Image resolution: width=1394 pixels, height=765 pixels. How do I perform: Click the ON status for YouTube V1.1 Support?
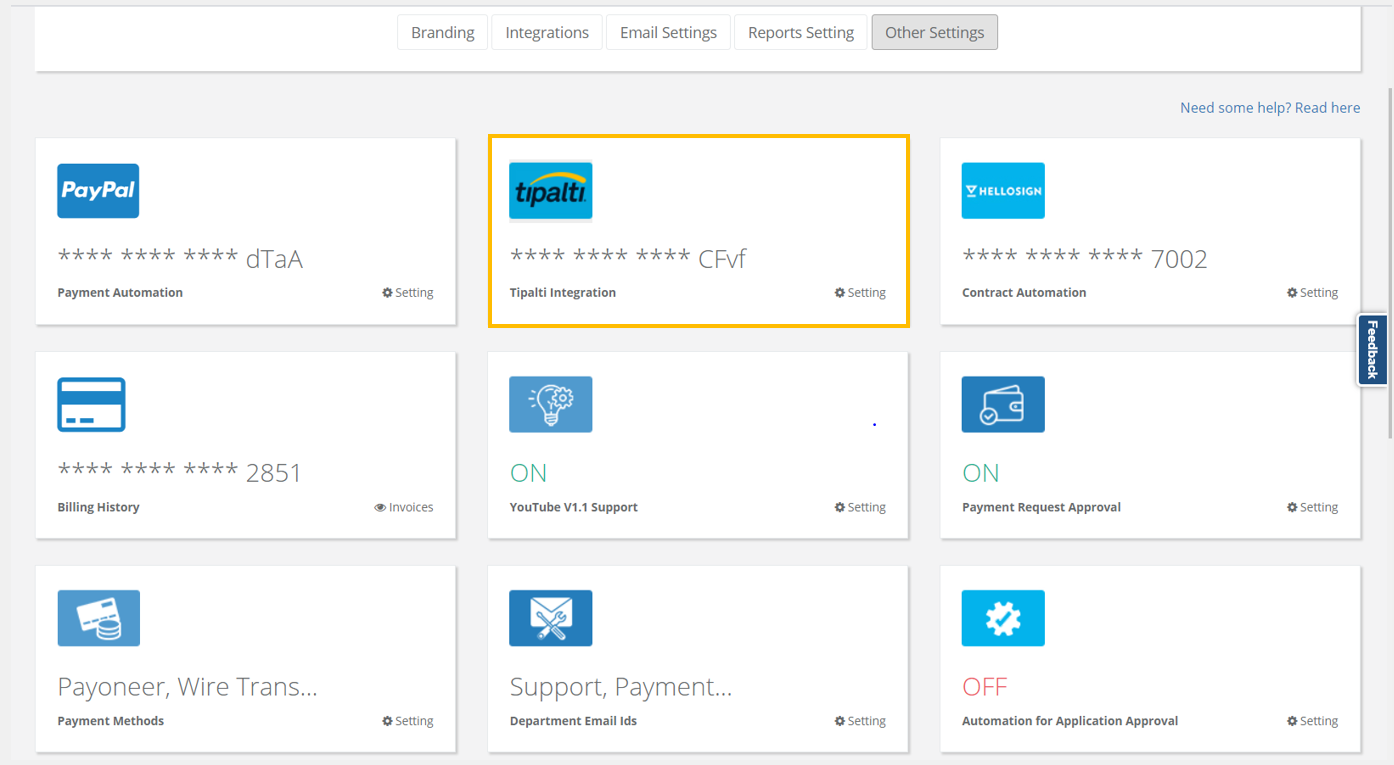[529, 473]
